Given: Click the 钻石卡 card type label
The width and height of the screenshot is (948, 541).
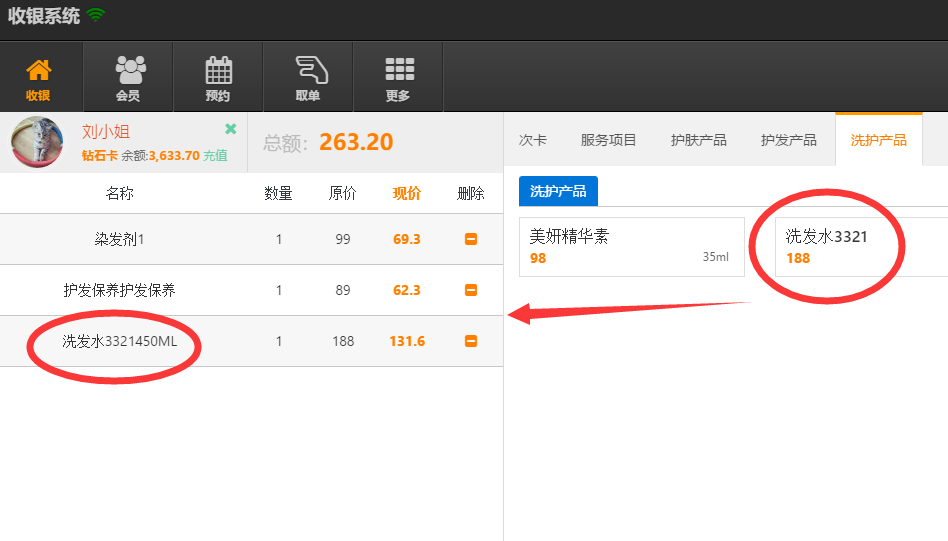Looking at the screenshot, I should pyautogui.click(x=100, y=155).
